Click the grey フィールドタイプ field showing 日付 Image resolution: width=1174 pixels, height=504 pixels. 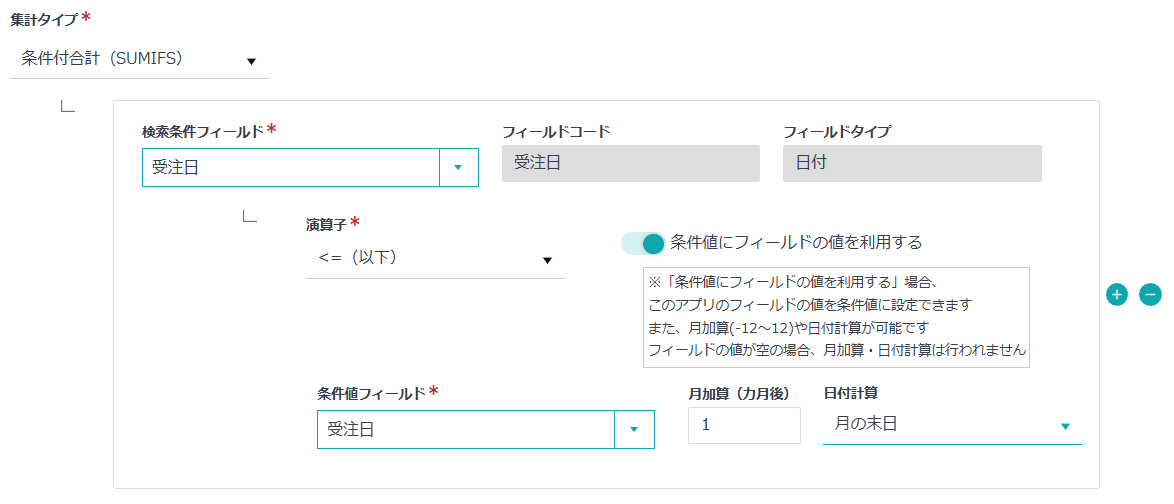[x=911, y=164]
